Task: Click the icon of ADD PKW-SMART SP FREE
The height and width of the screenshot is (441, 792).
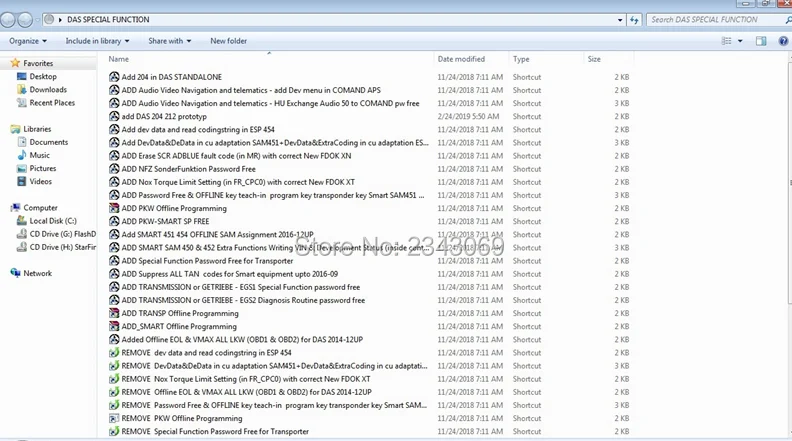Action: 114,221
